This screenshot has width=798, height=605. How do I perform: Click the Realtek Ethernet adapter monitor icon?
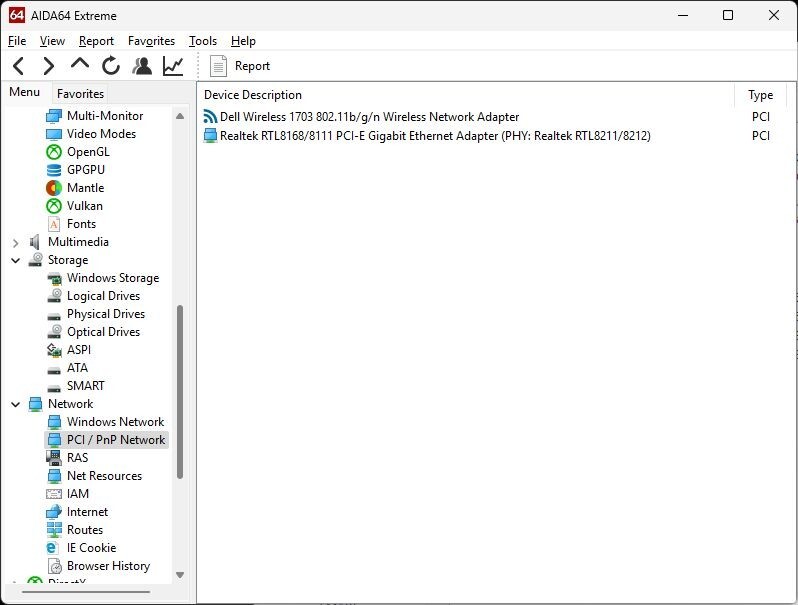point(210,135)
